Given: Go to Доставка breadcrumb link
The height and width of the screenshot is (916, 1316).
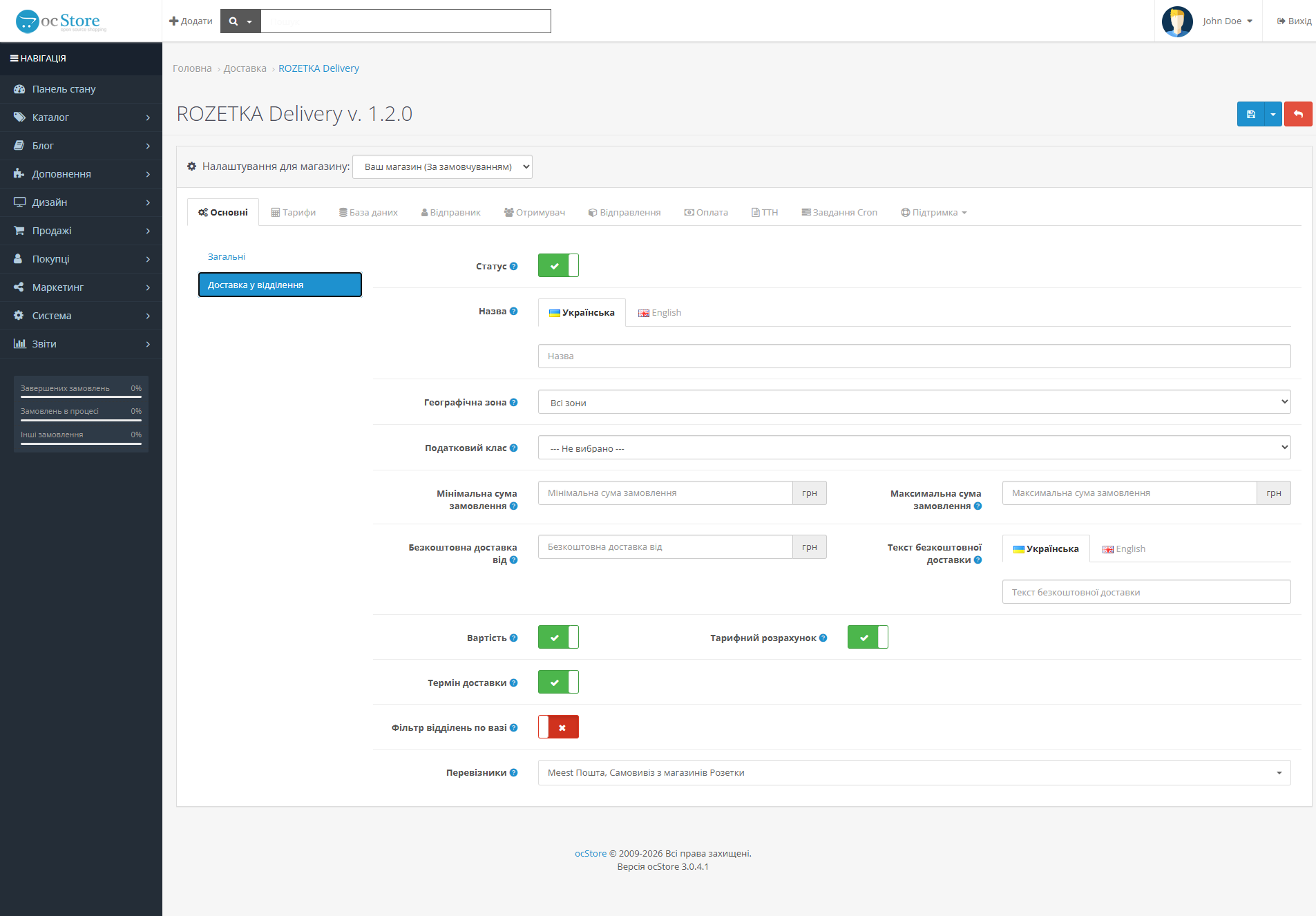Looking at the screenshot, I should tap(245, 68).
